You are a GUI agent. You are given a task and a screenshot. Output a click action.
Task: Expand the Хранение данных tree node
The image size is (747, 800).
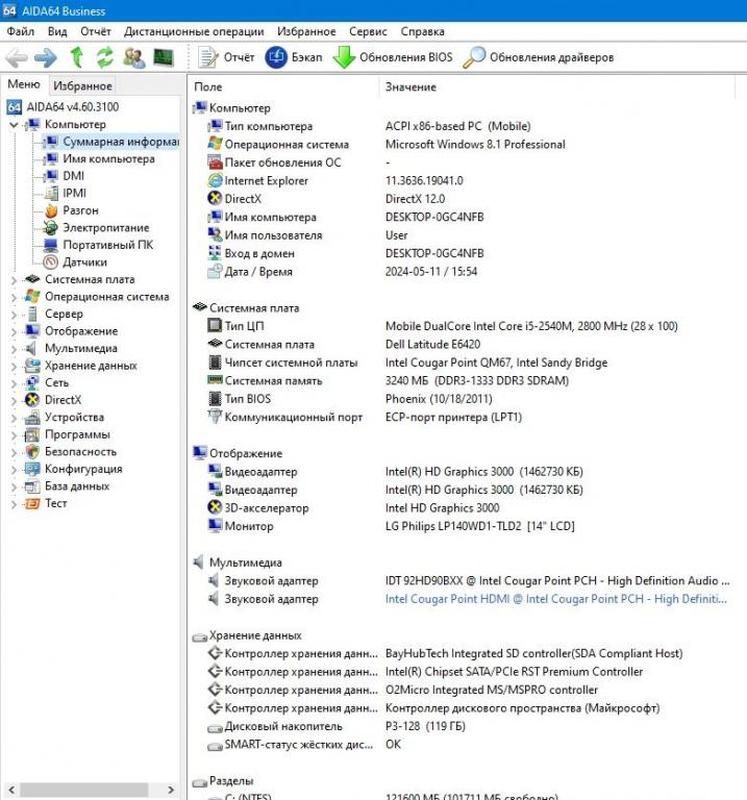13,366
